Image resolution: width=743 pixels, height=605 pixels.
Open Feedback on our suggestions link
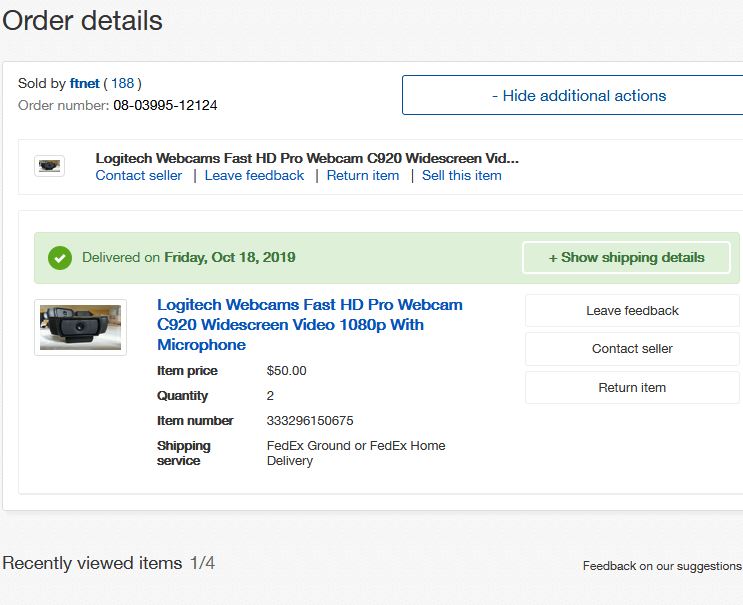[662, 566]
